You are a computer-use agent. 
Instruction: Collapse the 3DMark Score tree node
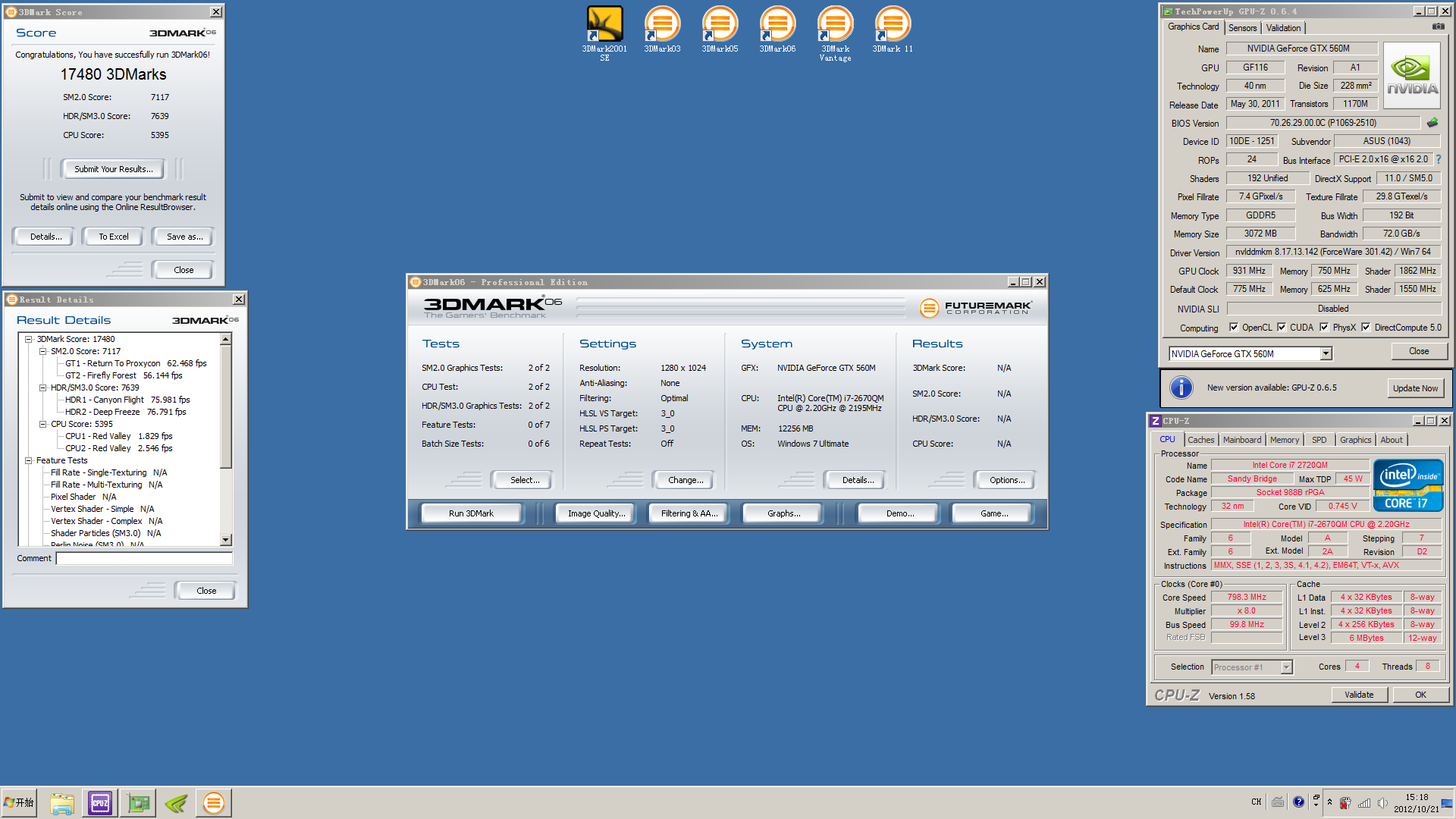coord(29,340)
